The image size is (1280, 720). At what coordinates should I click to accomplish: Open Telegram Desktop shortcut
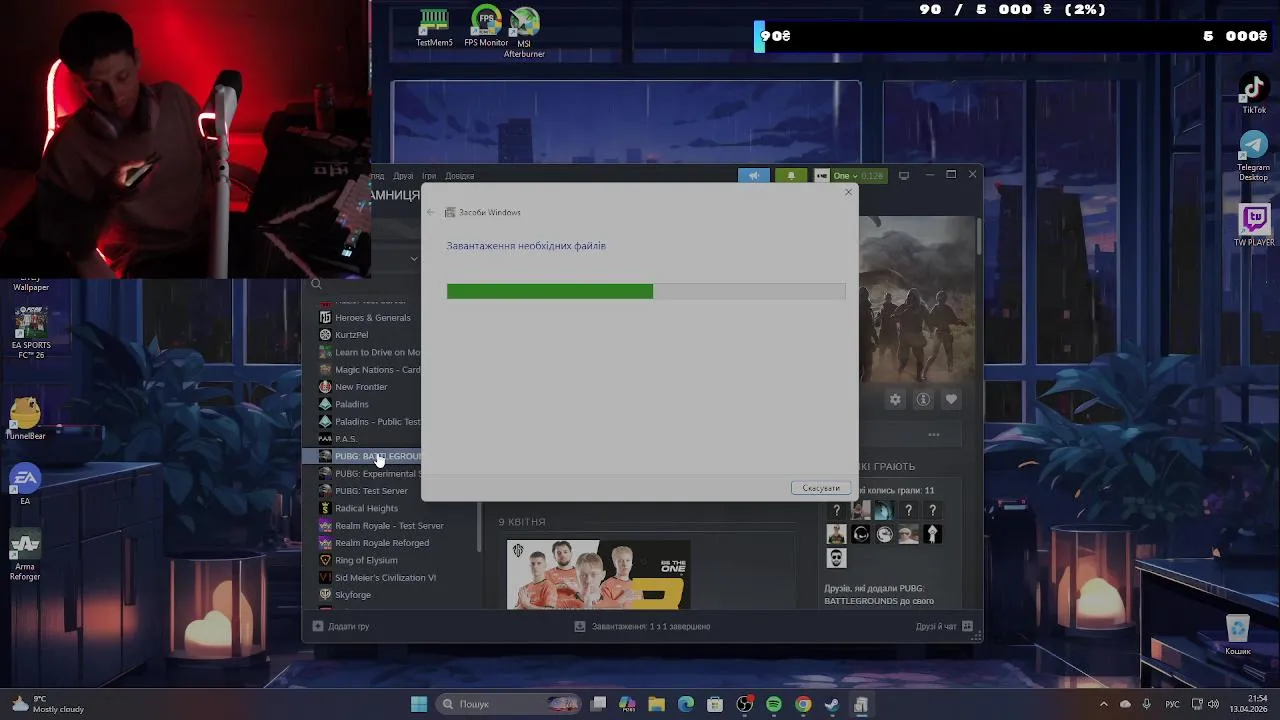(1254, 156)
